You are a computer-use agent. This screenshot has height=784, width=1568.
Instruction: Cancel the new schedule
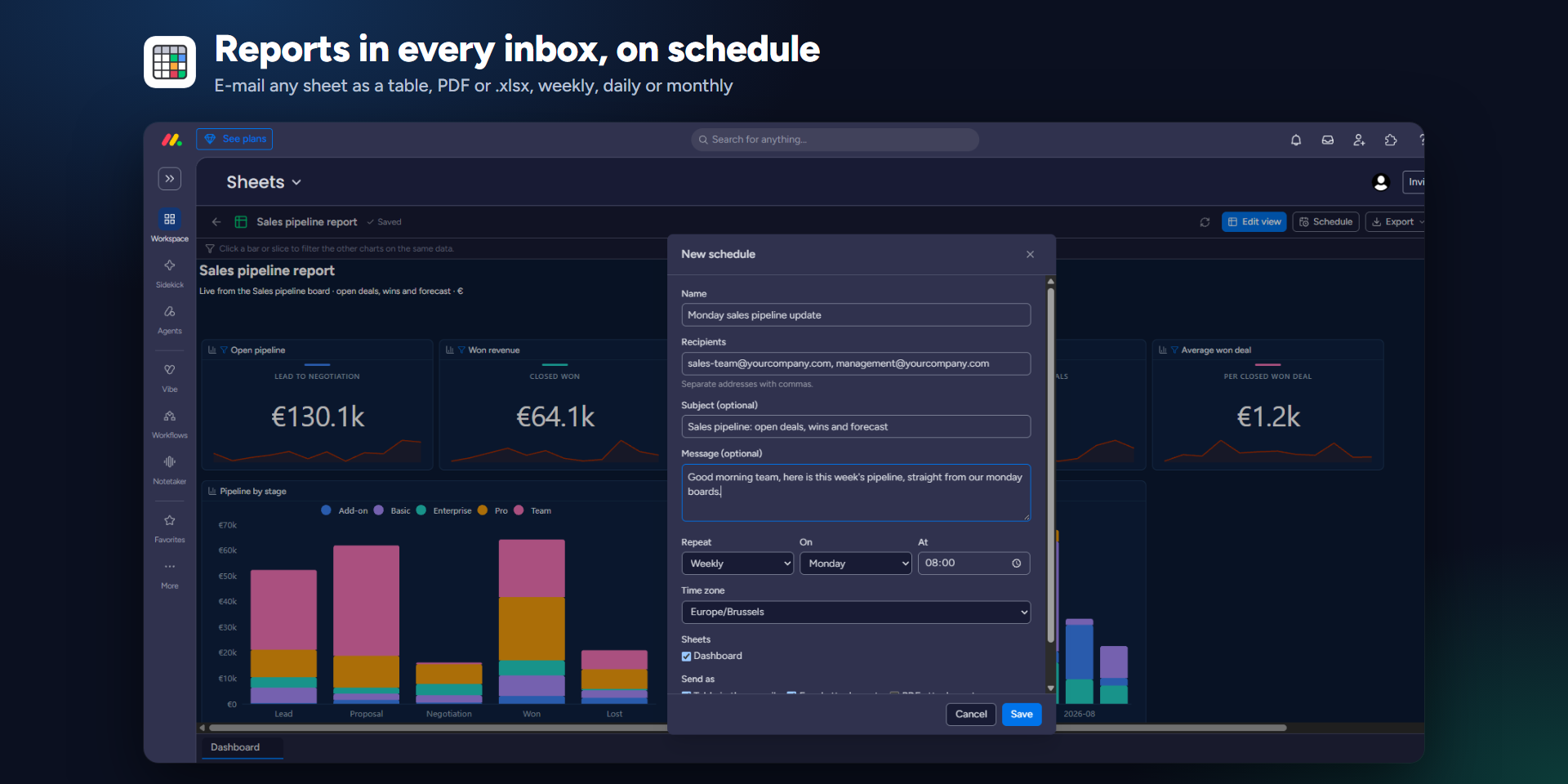click(971, 715)
